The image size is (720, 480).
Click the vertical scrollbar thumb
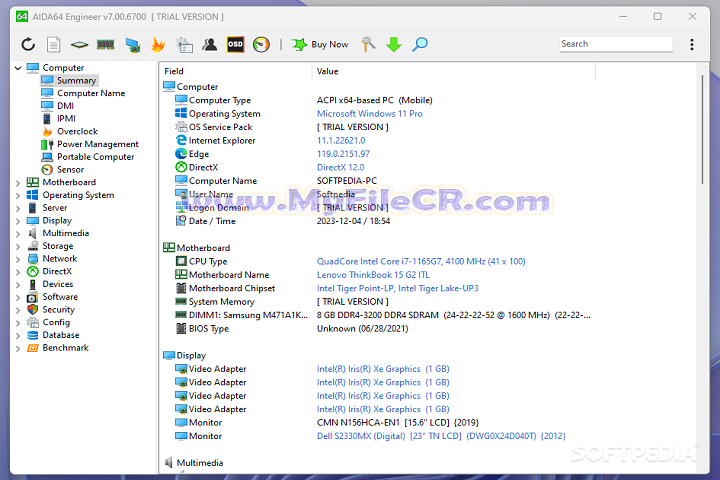(x=702, y=130)
